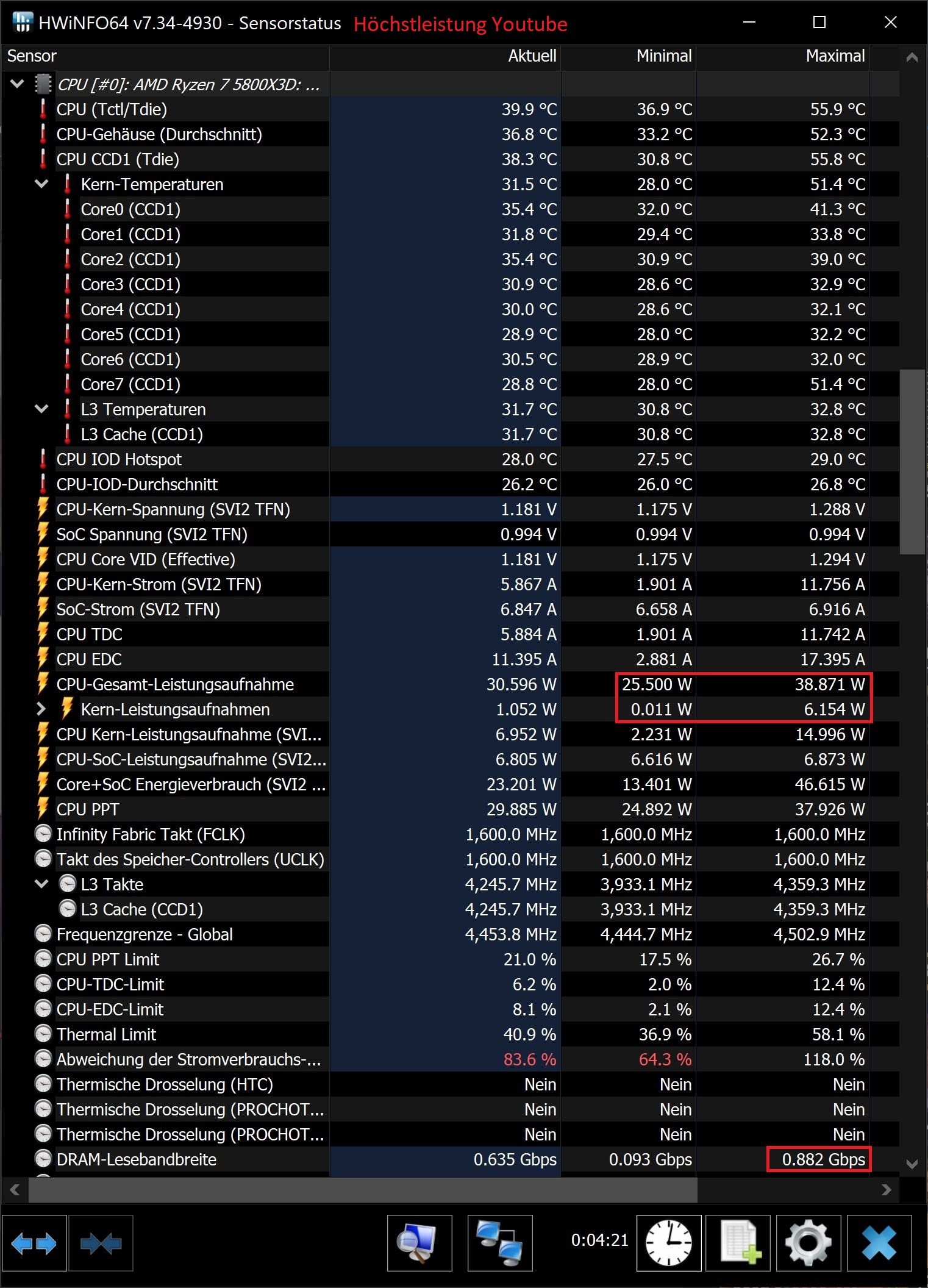Click lightning icon beside CPU TDC
928x1288 pixels.
point(43,634)
